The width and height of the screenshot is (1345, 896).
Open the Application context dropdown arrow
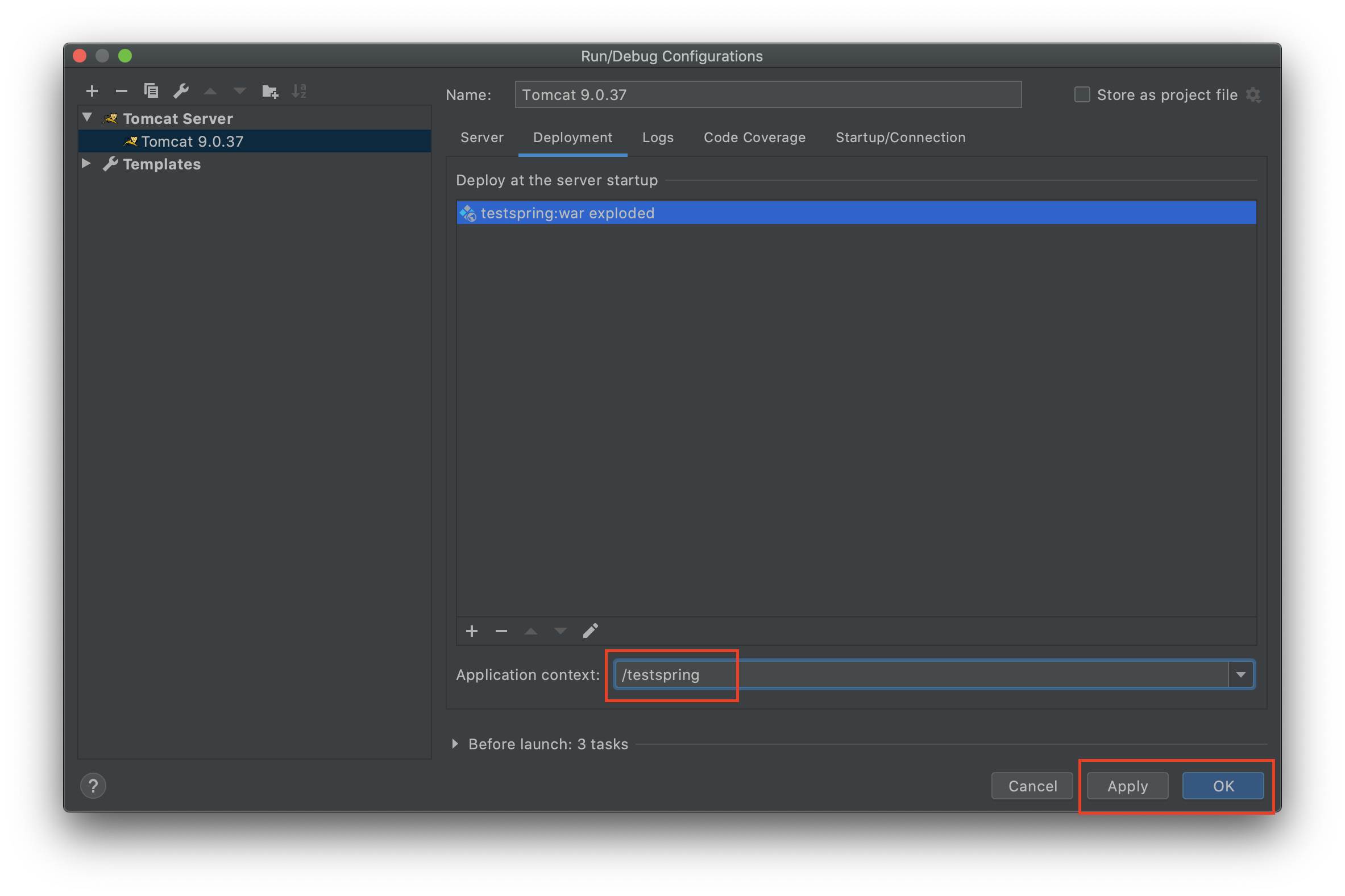tap(1240, 675)
